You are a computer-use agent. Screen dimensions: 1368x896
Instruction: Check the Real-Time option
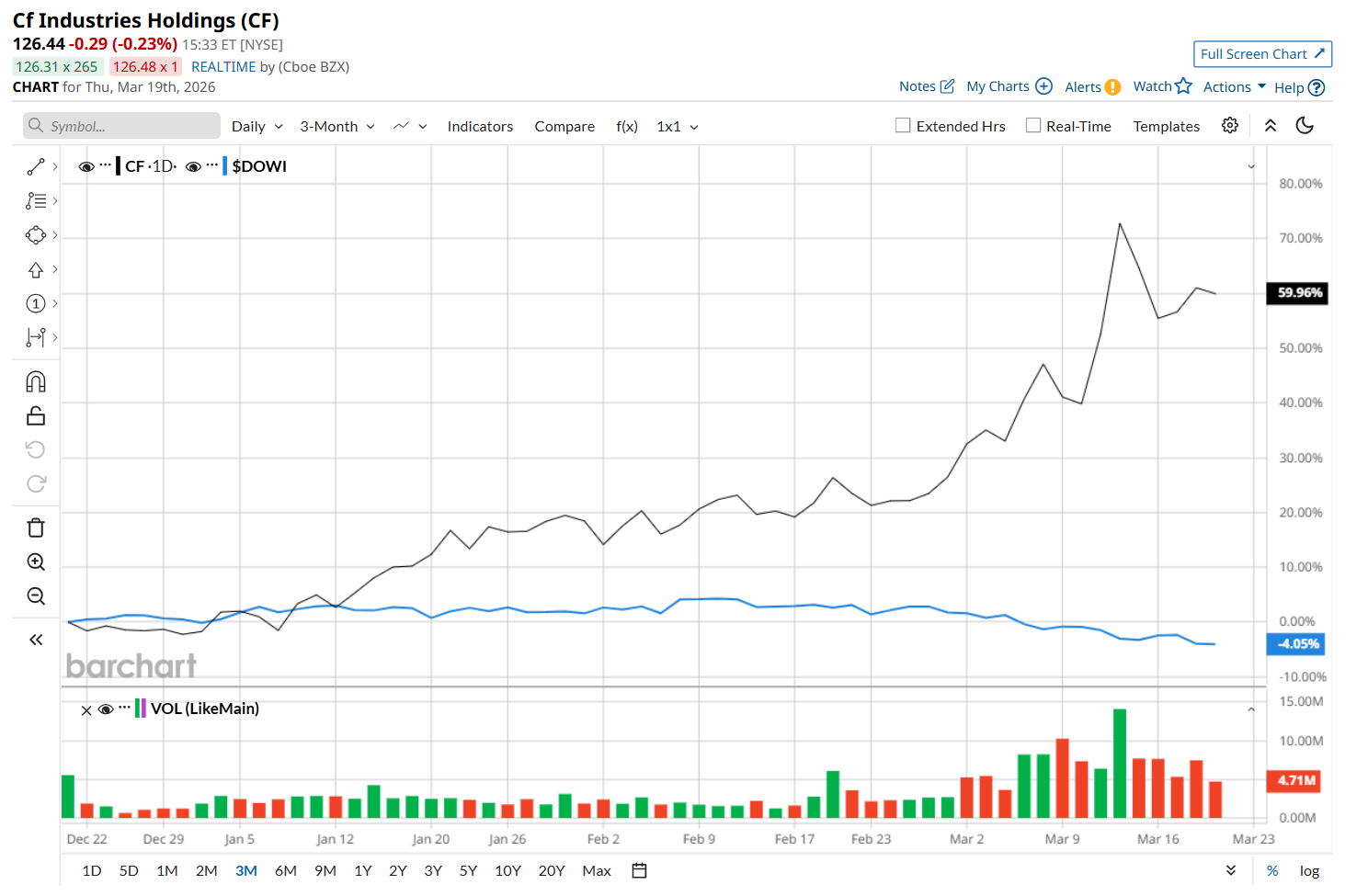[1033, 125]
